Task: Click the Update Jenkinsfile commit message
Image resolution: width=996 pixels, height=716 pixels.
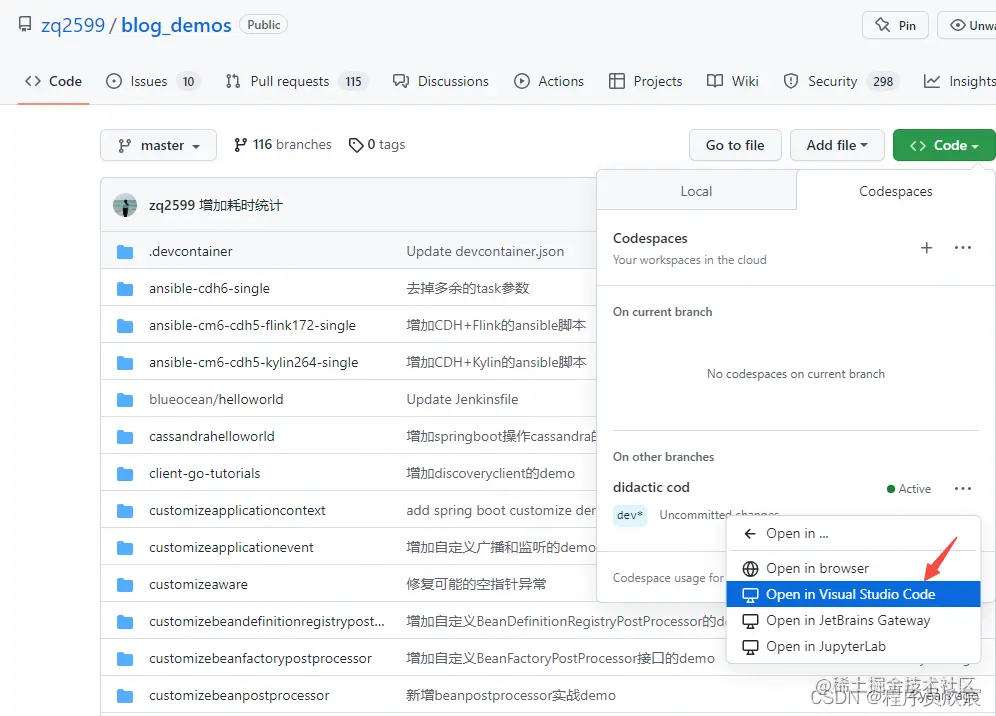Action: [462, 400]
